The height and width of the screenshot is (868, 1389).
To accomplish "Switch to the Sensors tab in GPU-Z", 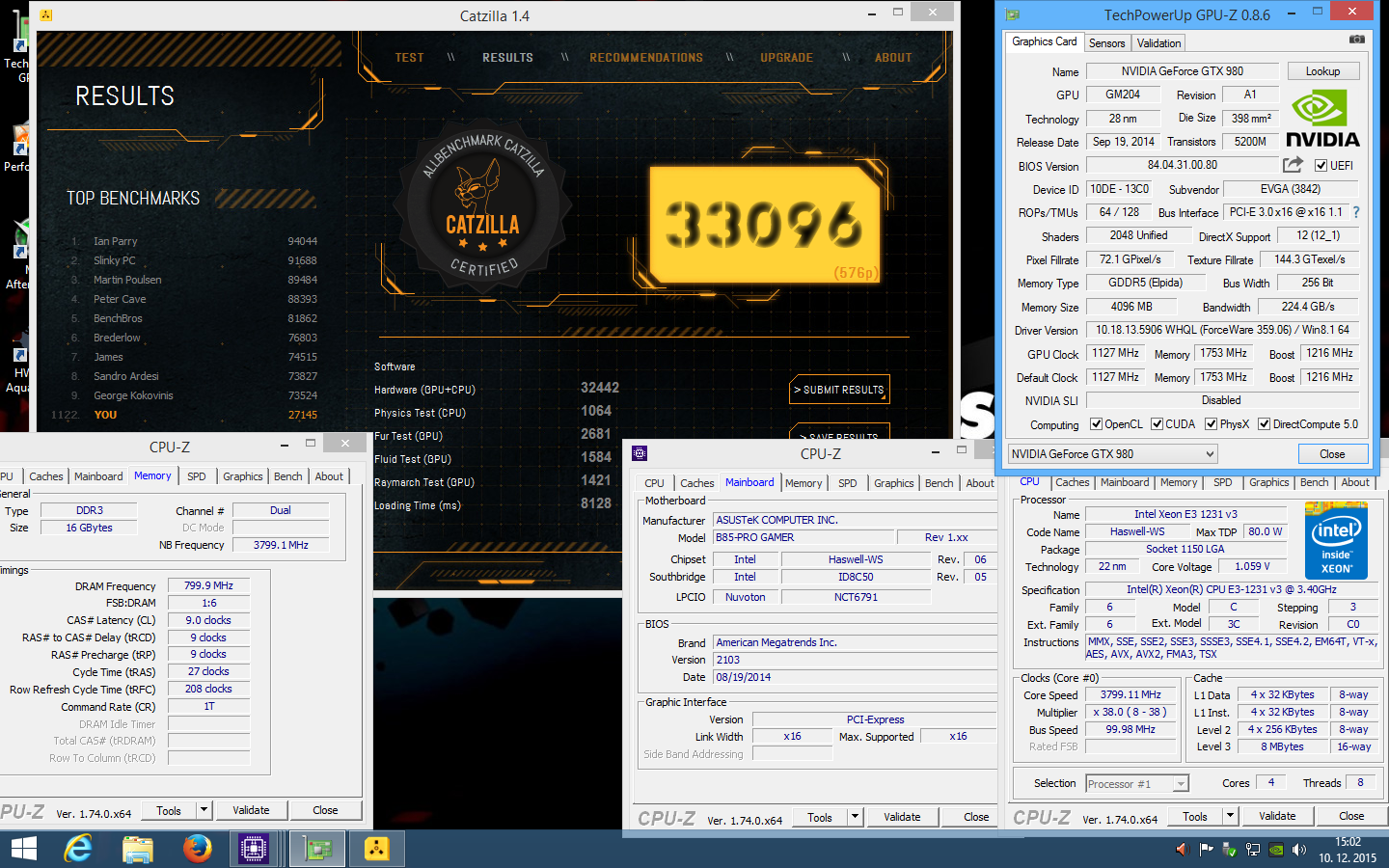I will (x=1106, y=42).
